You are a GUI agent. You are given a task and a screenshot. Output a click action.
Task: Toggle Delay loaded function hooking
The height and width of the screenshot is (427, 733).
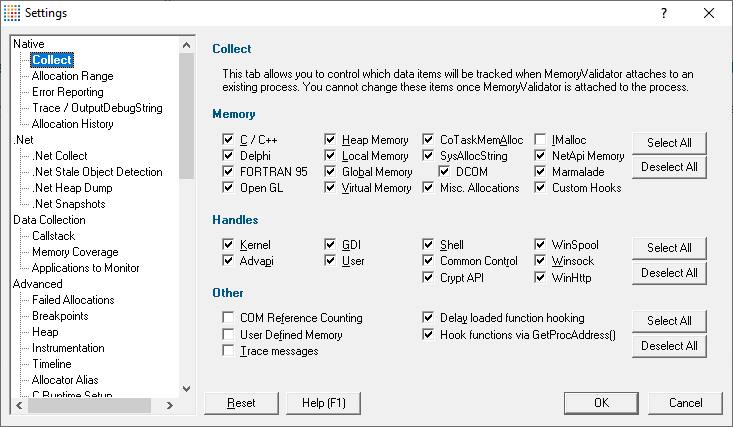click(x=428, y=318)
